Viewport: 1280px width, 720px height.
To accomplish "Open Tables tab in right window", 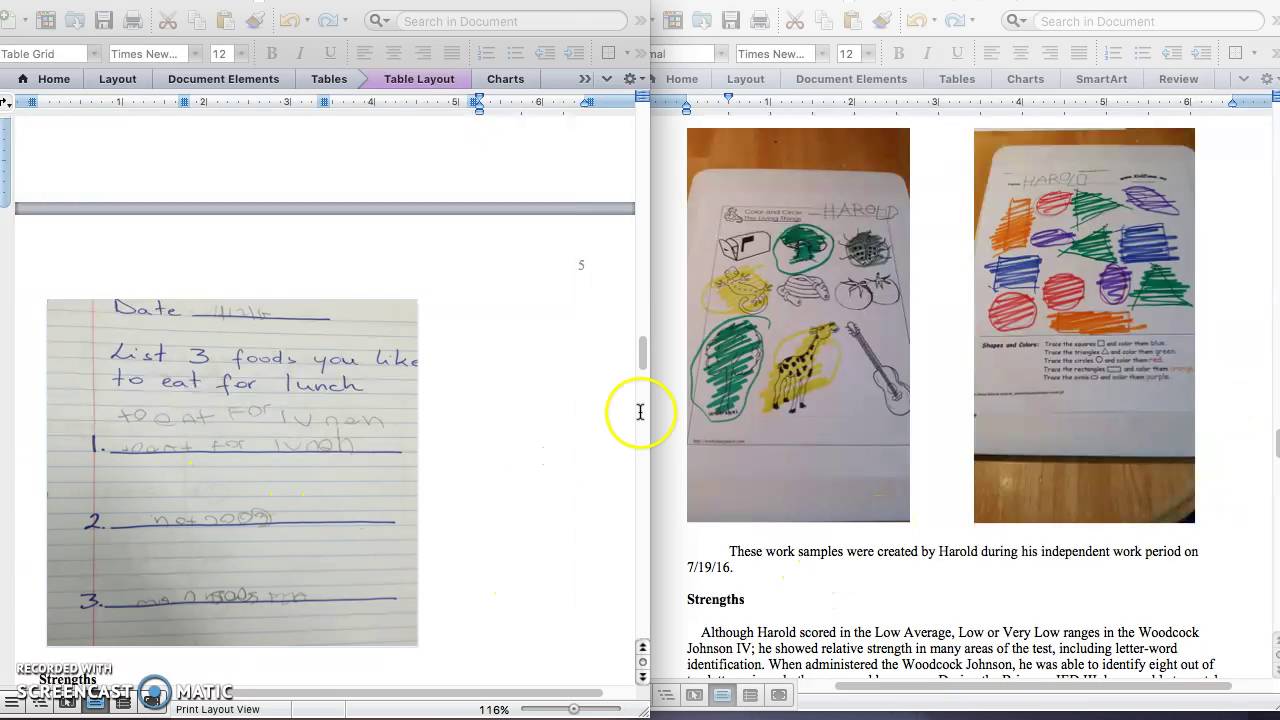I will coord(957,79).
